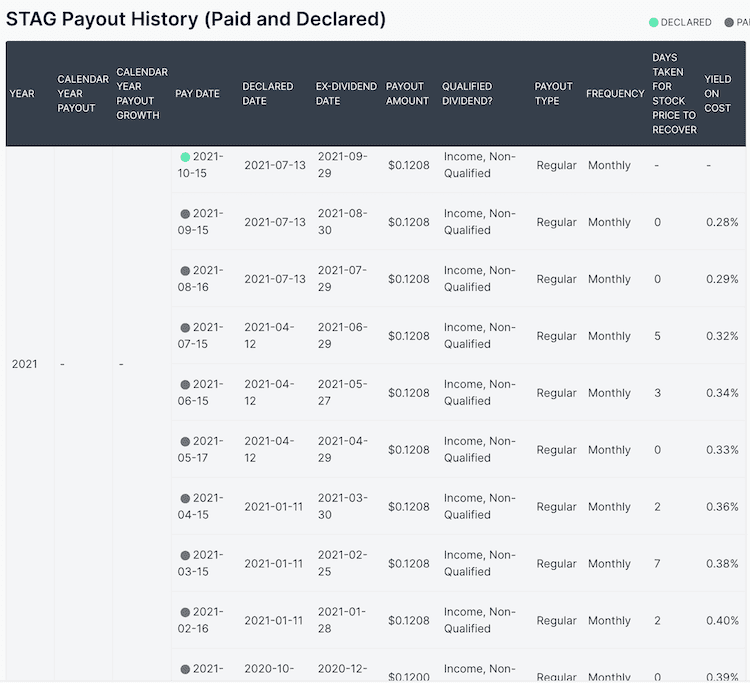Viewport: 750px width, 683px height.
Task: Click the PAYOUT TYPE column header
Action: pyautogui.click(x=553, y=94)
